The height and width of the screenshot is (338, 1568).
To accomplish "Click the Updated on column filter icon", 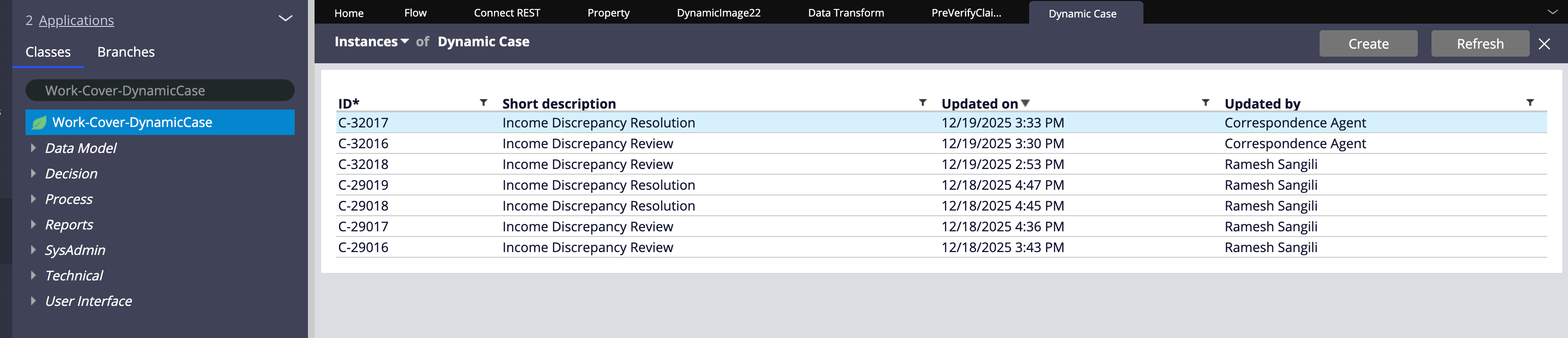I will [1205, 103].
